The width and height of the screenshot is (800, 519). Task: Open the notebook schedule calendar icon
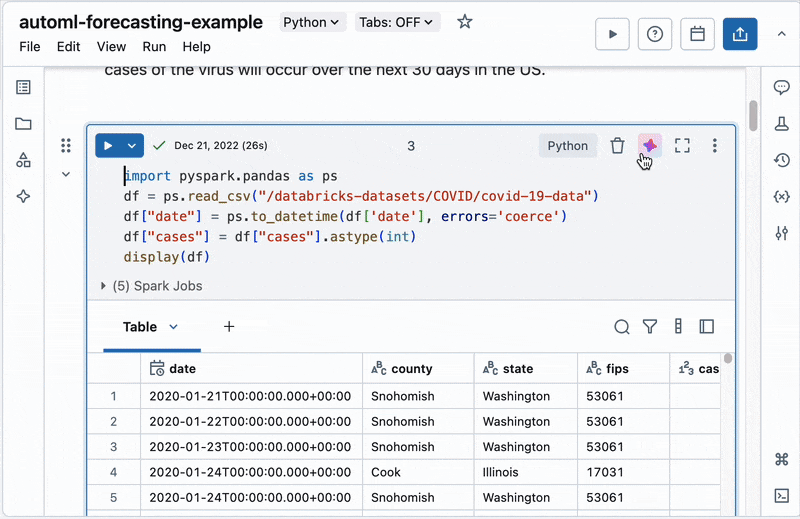[x=698, y=34]
